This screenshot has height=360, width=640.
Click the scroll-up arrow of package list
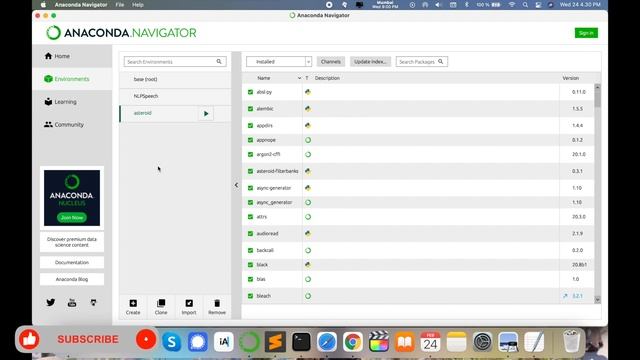(x=598, y=87)
